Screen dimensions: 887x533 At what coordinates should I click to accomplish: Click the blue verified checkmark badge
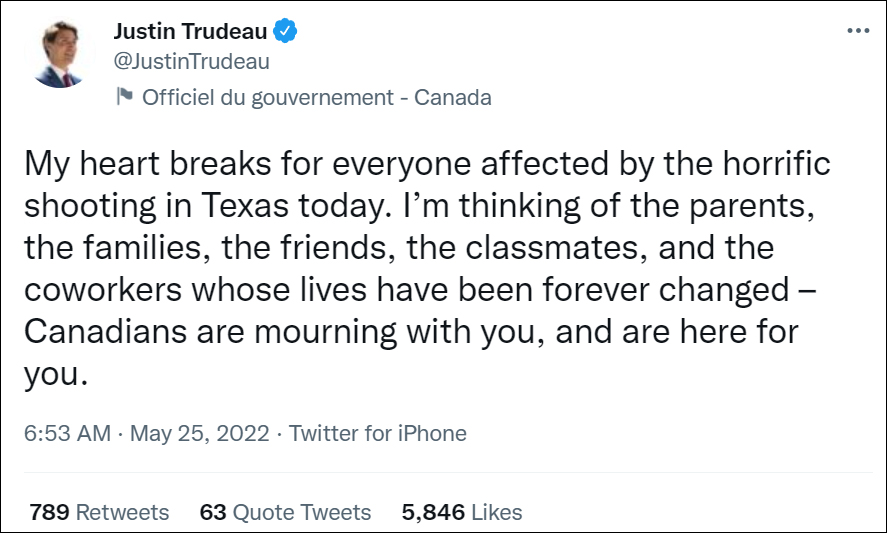point(286,31)
